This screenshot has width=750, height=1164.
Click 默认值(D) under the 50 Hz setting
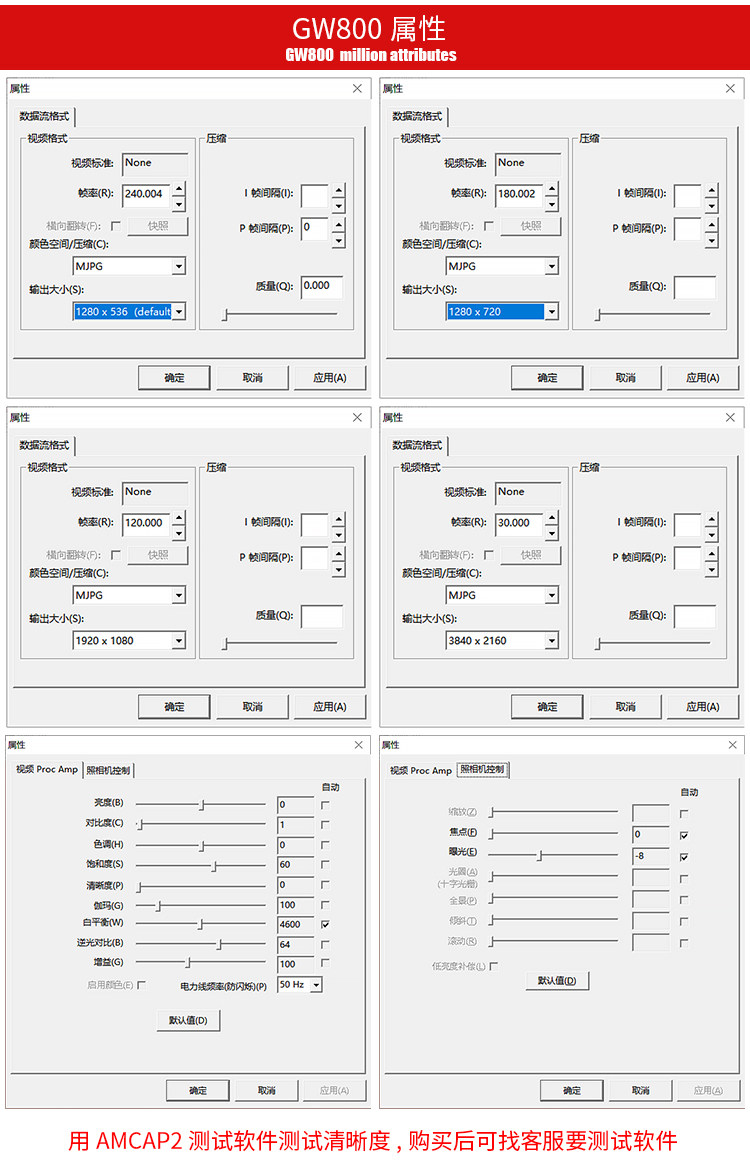[189, 1021]
